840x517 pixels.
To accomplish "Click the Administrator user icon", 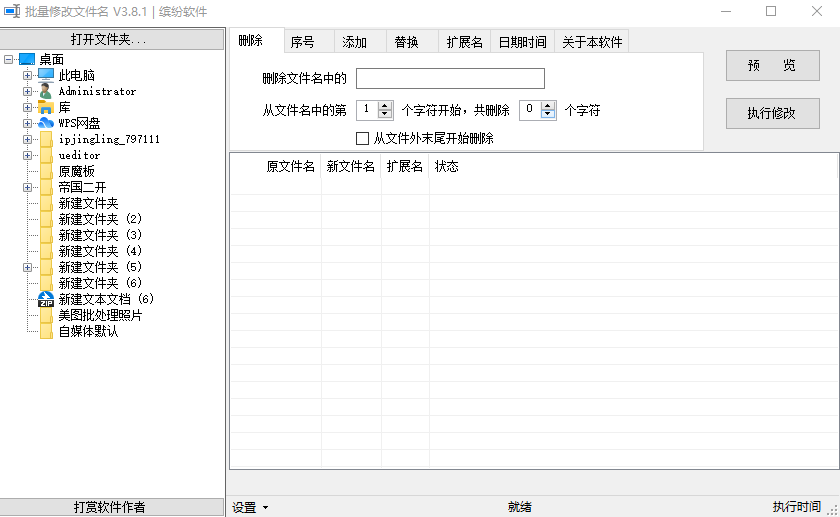I will tap(46, 91).
